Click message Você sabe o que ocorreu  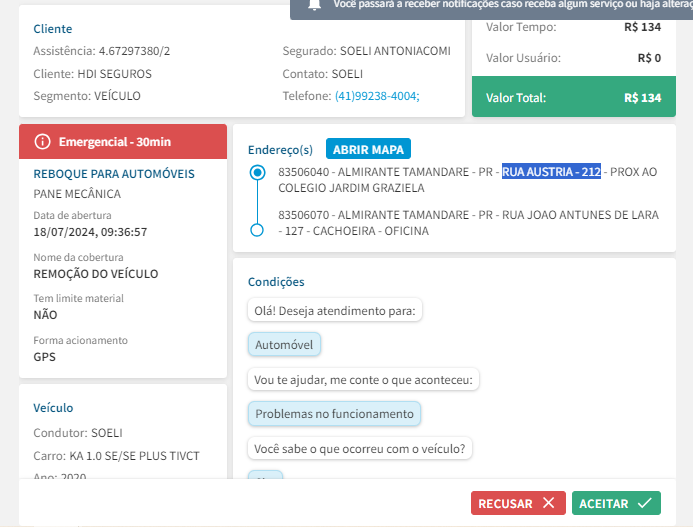360,448
